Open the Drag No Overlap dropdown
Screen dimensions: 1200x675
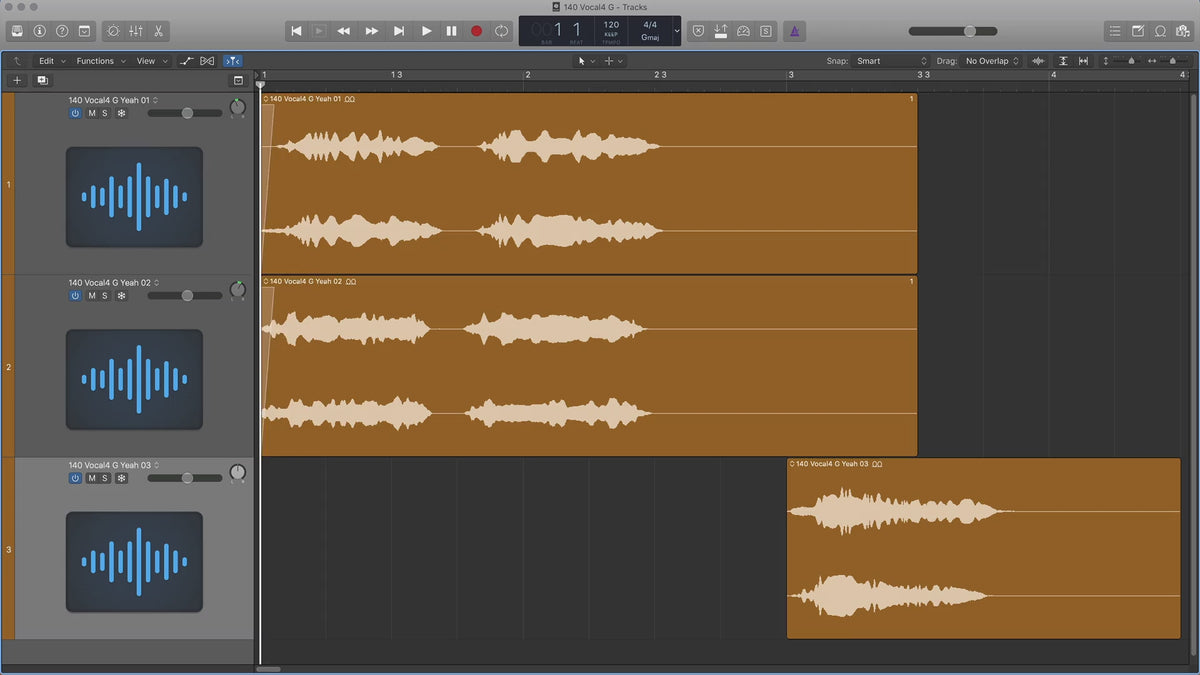(x=992, y=61)
